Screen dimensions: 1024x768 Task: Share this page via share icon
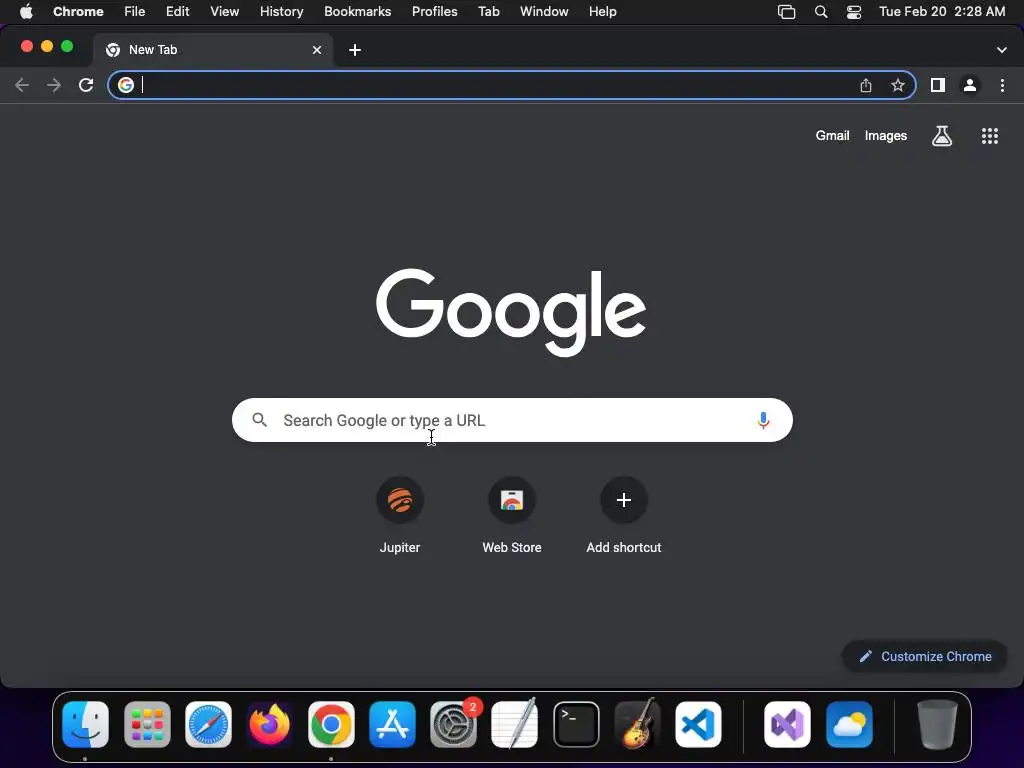(866, 85)
